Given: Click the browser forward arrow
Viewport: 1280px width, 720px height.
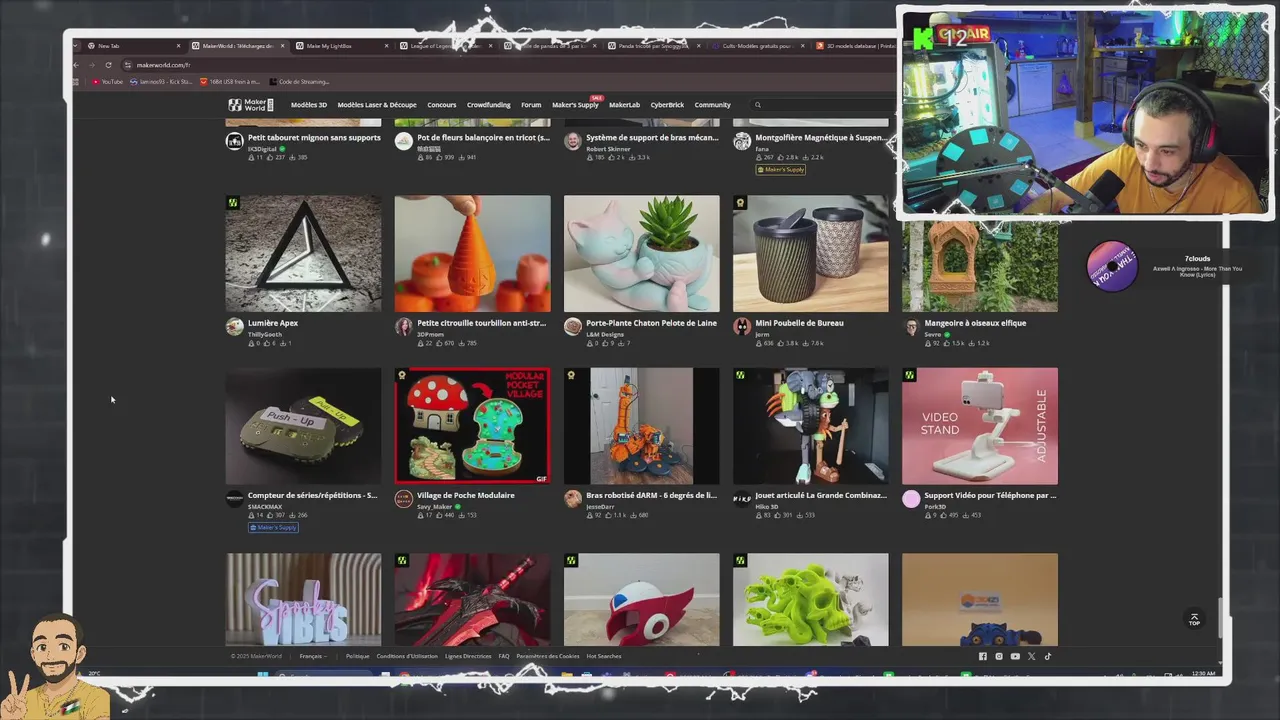Looking at the screenshot, I should [91, 65].
